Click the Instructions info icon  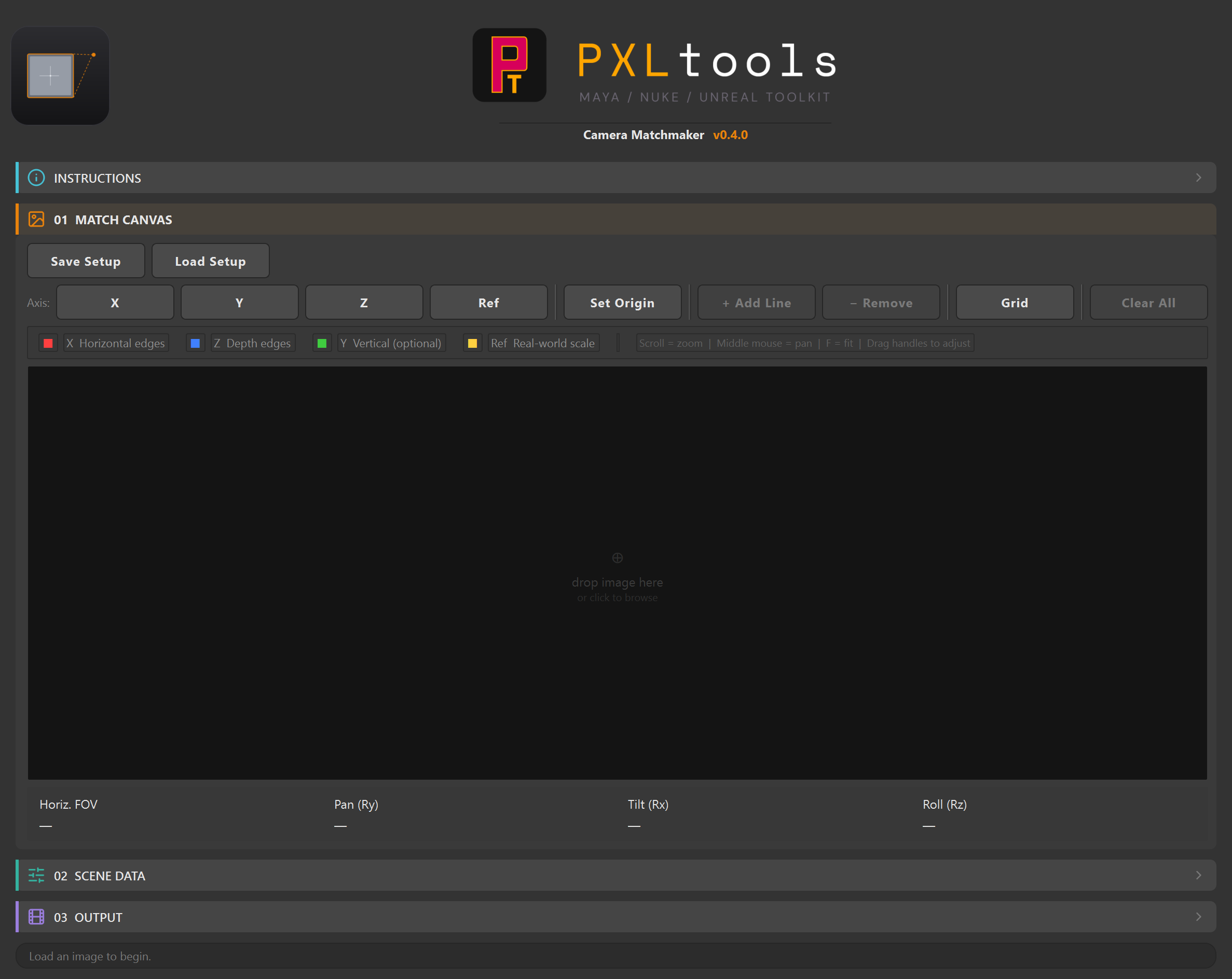36,178
